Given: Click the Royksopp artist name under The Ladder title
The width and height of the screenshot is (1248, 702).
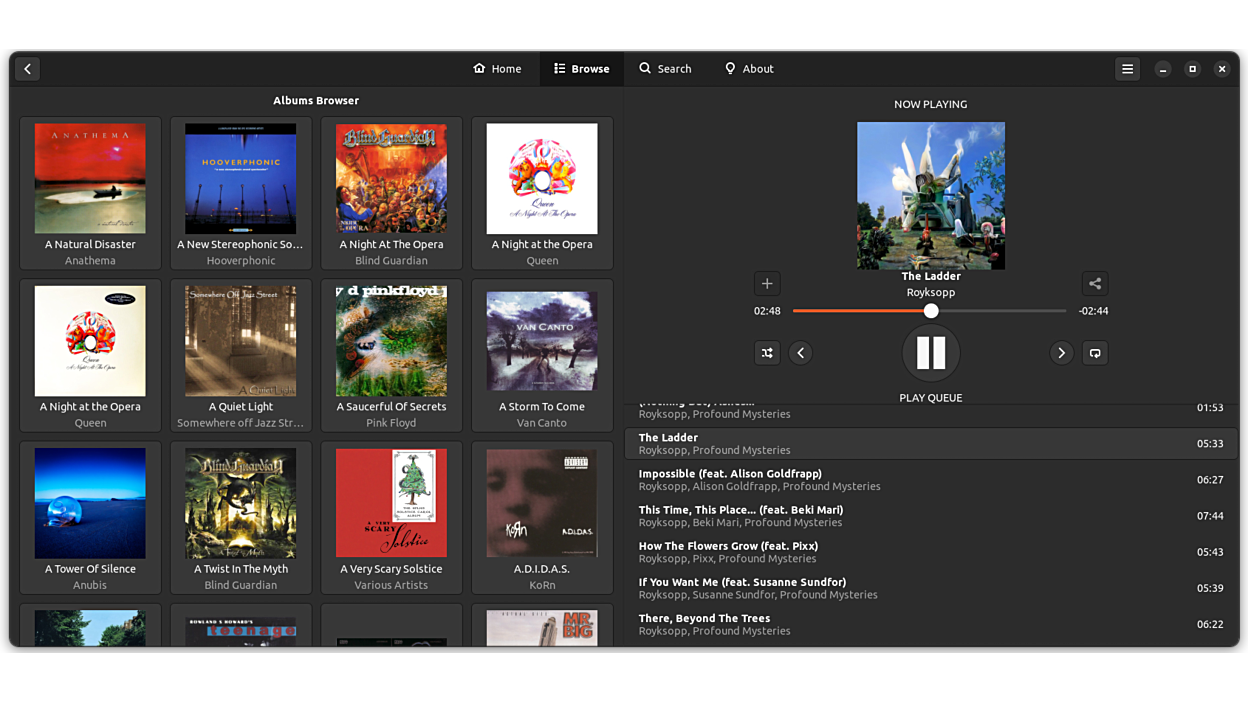Looking at the screenshot, I should [931, 292].
